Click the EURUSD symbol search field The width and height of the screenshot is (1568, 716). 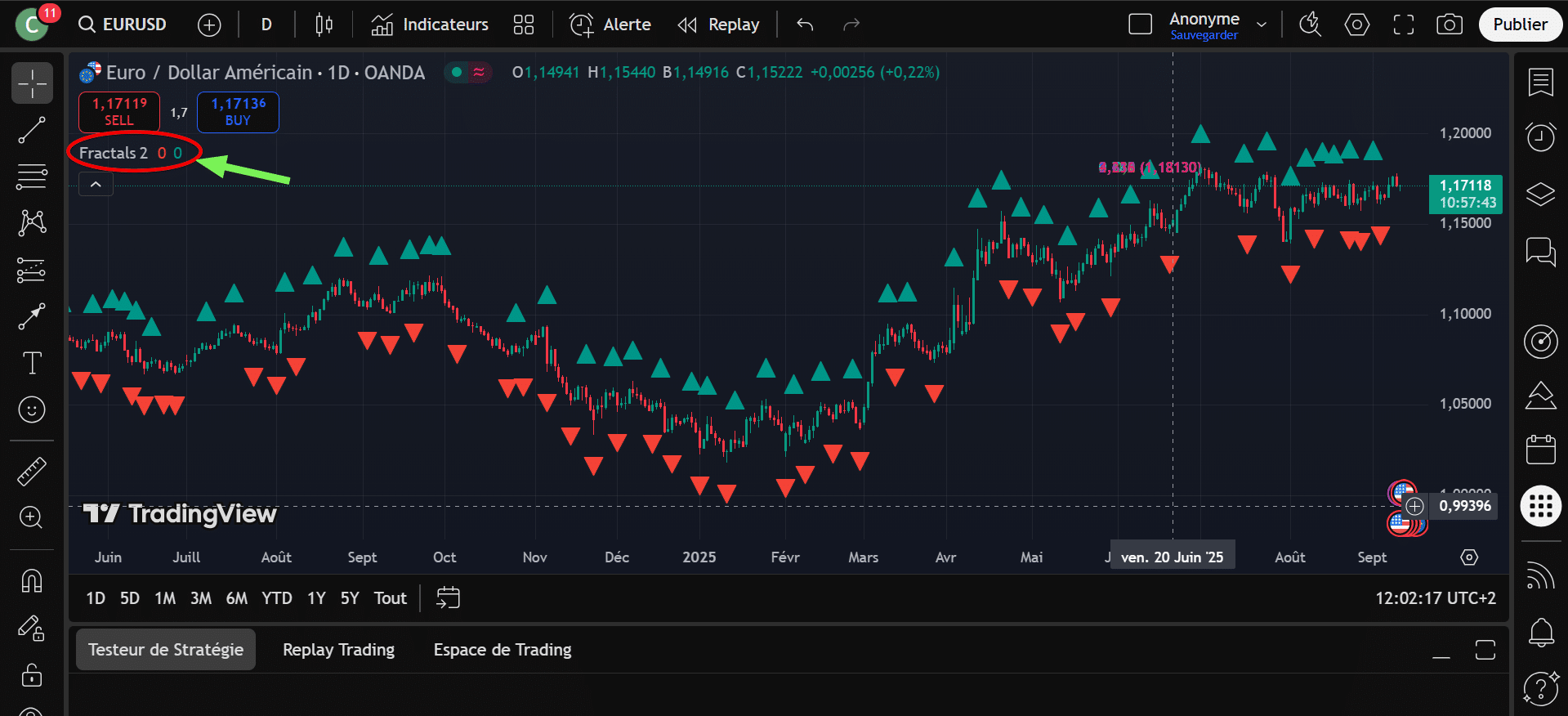tap(123, 25)
